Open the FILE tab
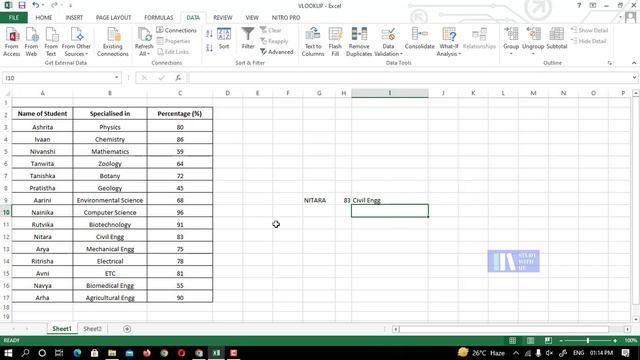The width and height of the screenshot is (640, 360). [x=13, y=18]
